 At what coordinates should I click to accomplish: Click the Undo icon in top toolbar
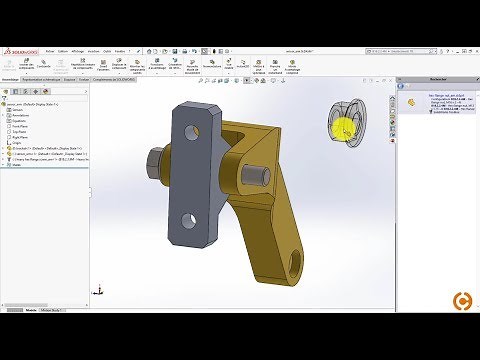[194, 51]
